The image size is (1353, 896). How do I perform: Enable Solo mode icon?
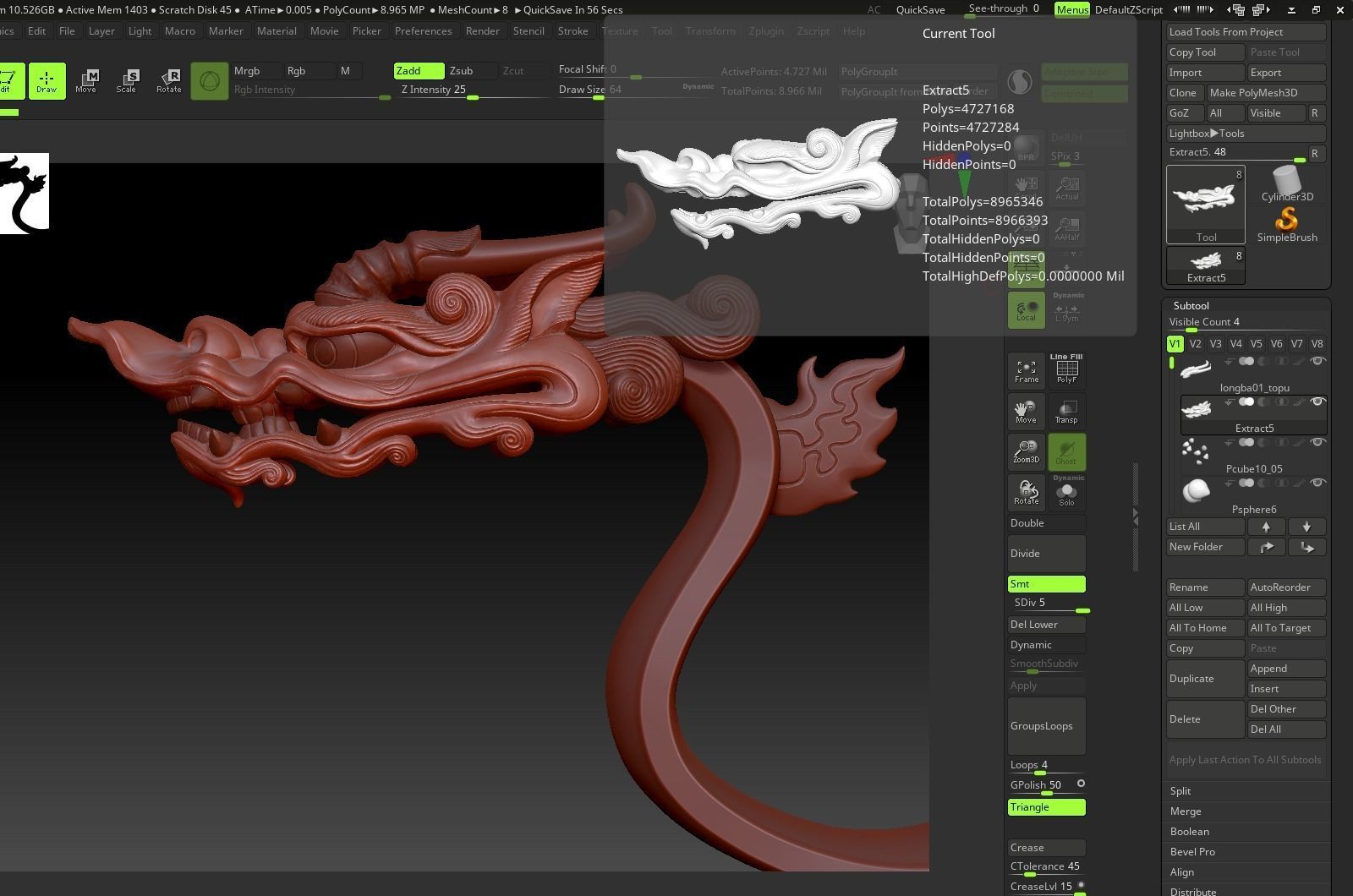(x=1066, y=492)
